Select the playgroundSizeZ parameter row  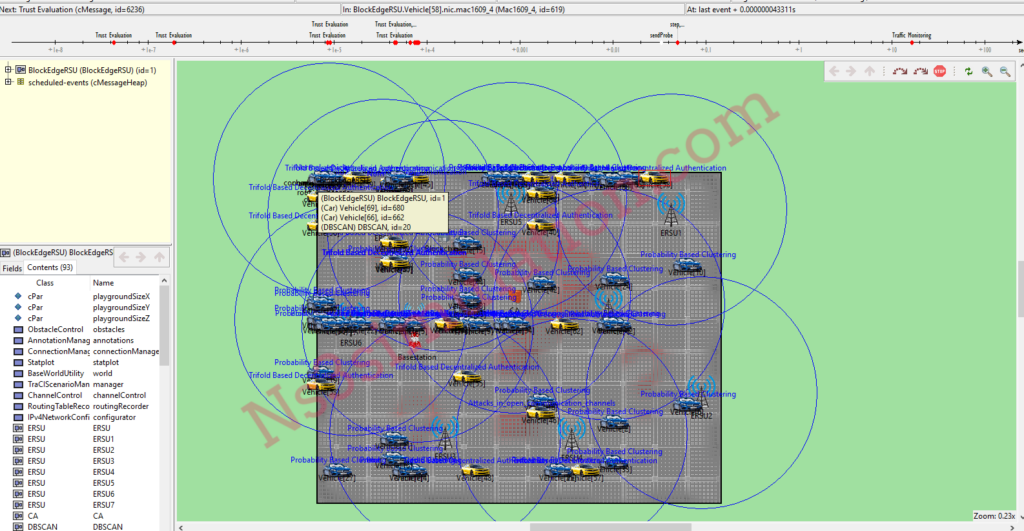[x=81, y=319]
